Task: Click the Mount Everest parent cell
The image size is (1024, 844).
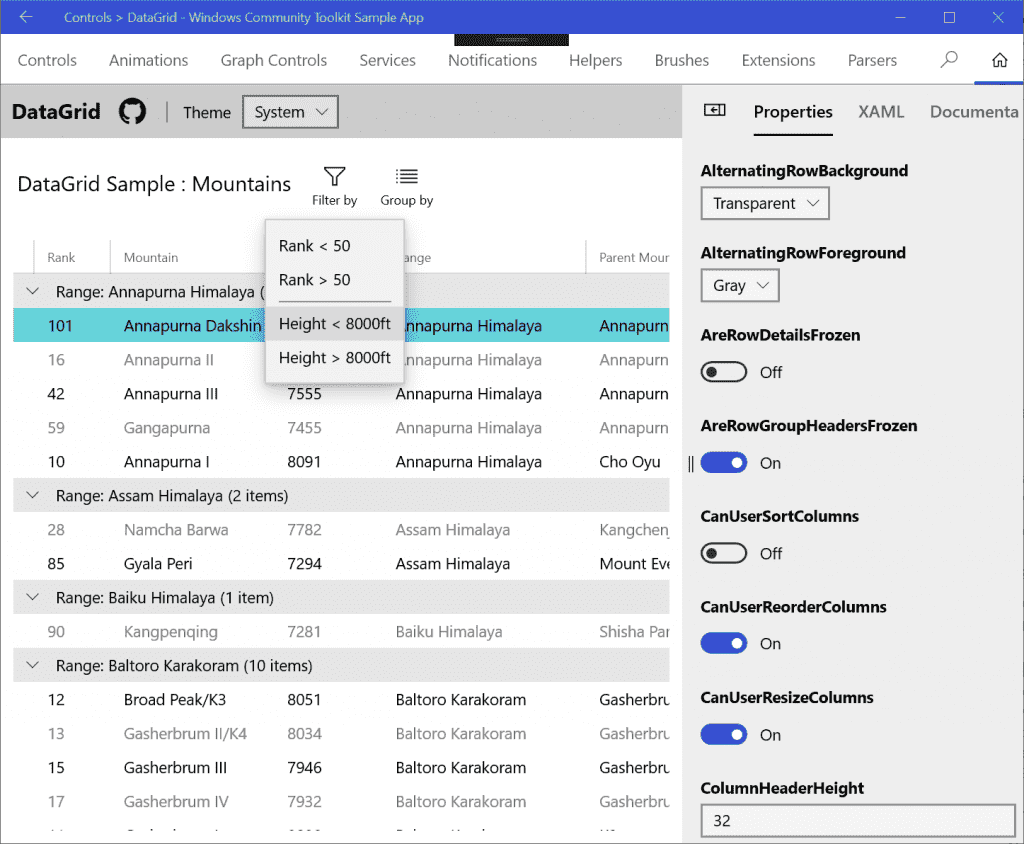Action: coord(634,563)
